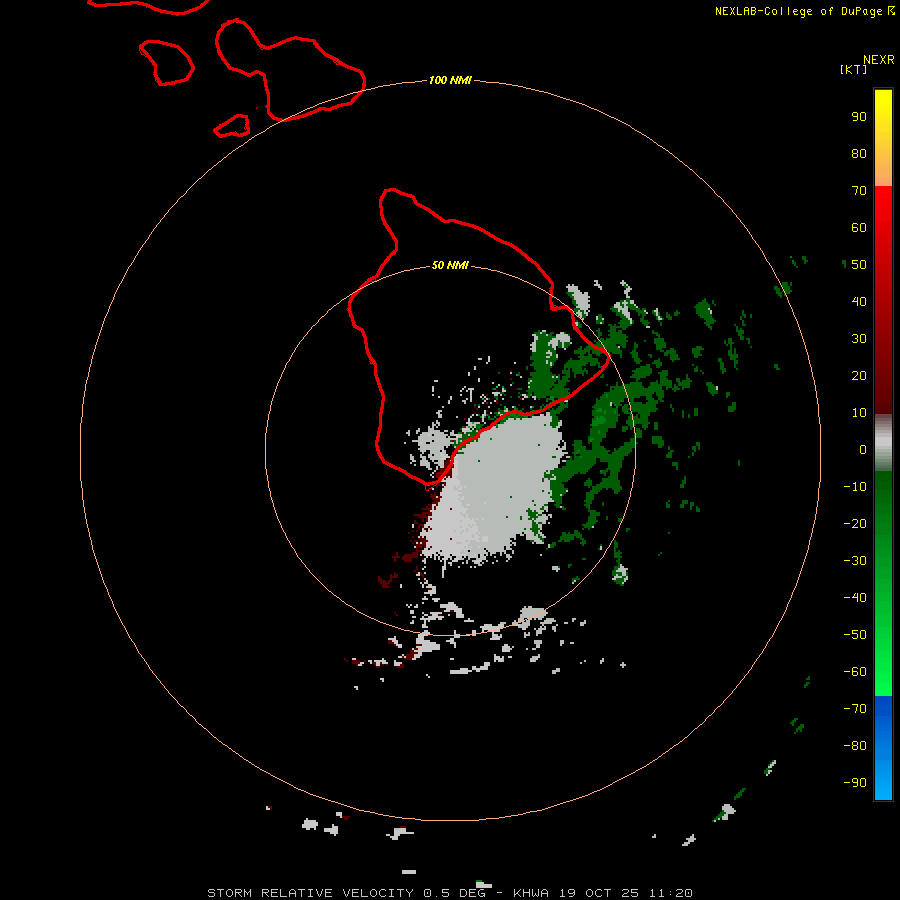Screen dimensions: 900x900
Task: Click the -20 scale value
Action: click(855, 523)
